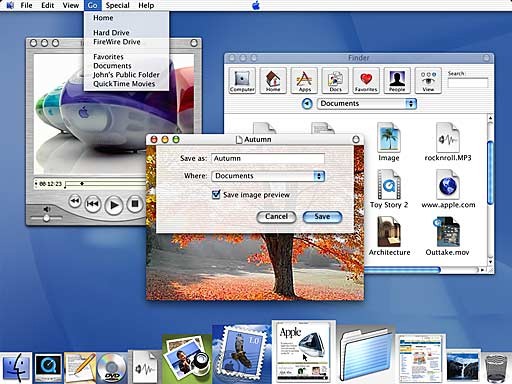Open the Trash in the Dock
The height and width of the screenshot is (384, 512).
(496, 368)
